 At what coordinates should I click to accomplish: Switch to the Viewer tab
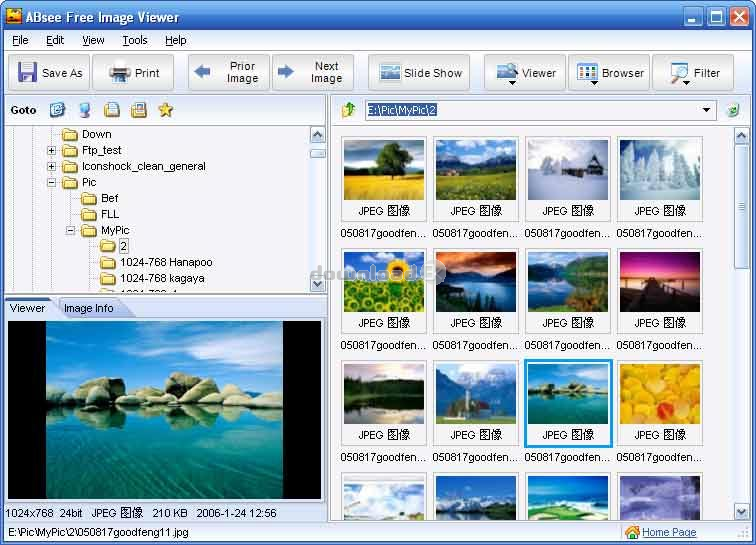coord(27,308)
